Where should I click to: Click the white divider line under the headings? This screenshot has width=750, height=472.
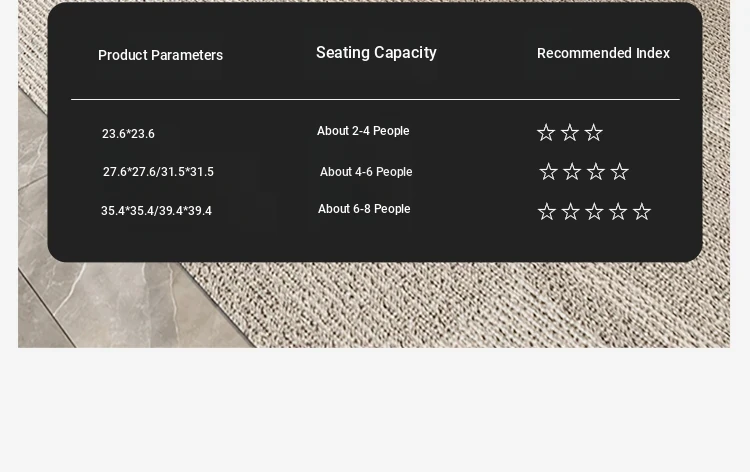375,99
